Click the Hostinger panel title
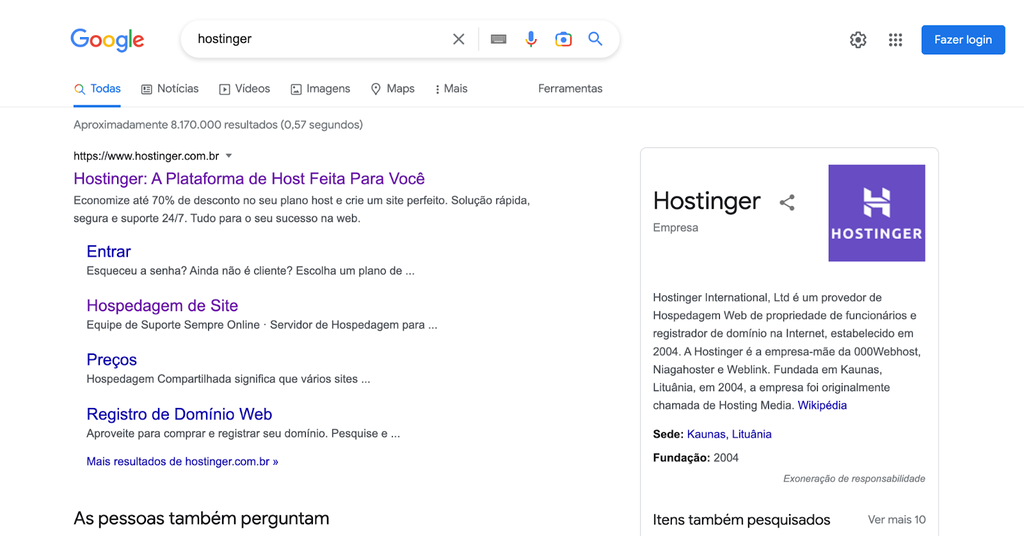The height and width of the screenshot is (536, 1024). 707,201
